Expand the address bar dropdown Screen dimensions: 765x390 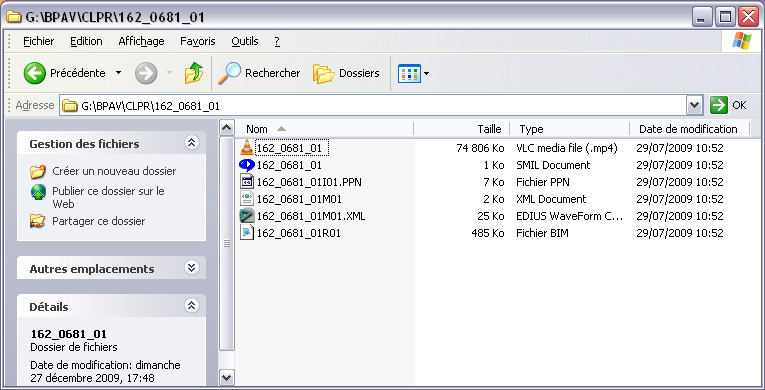tap(694, 105)
